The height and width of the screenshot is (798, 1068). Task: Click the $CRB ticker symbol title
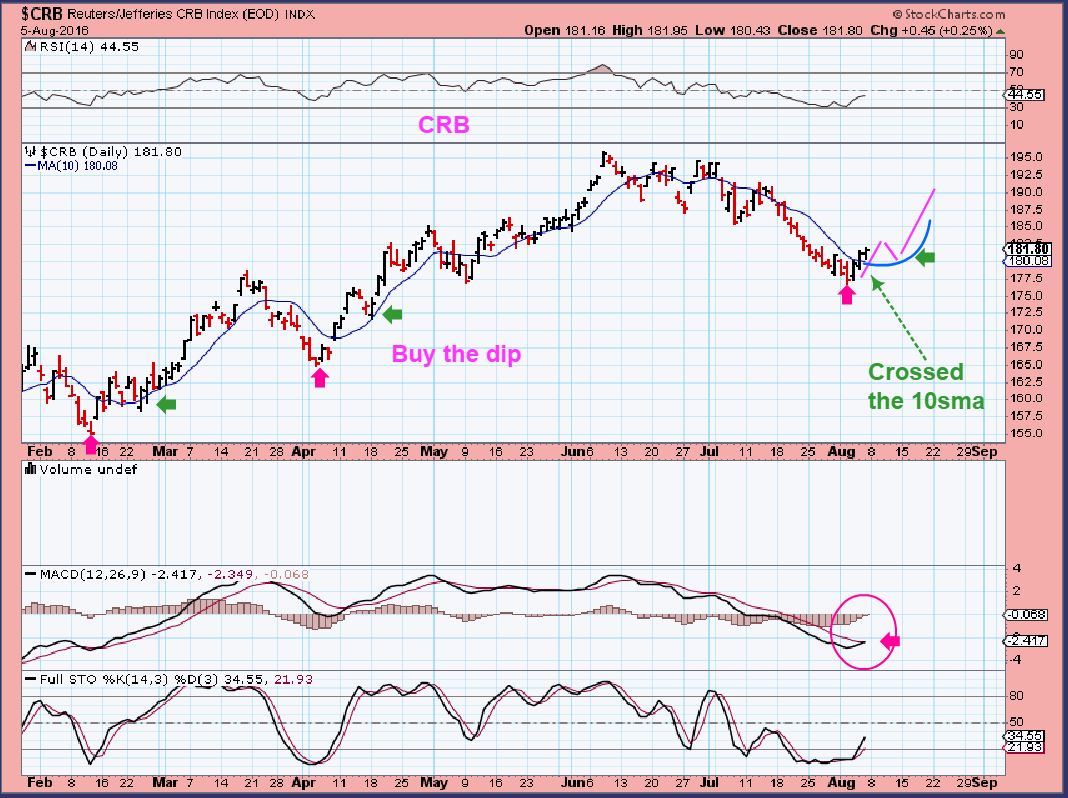[x=43, y=14]
